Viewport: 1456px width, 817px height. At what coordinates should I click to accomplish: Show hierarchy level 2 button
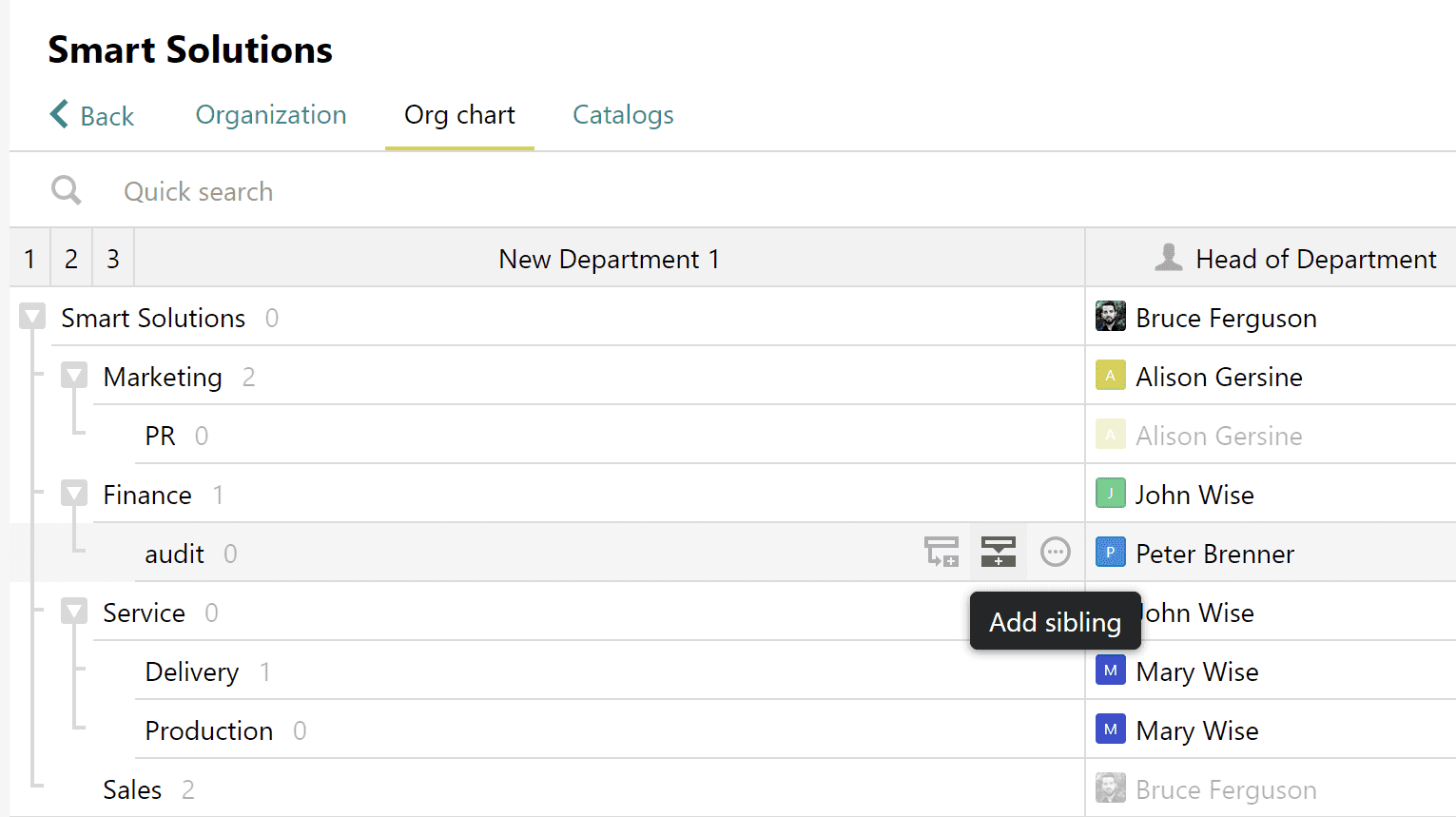click(71, 258)
